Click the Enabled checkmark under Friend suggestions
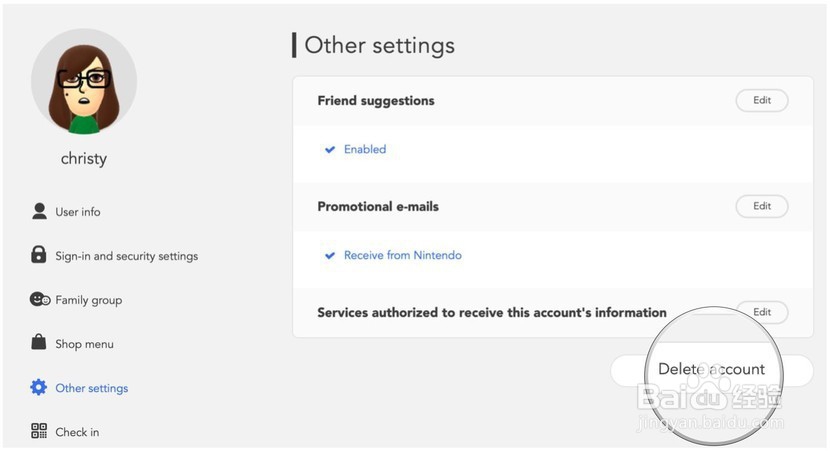 tap(330, 150)
